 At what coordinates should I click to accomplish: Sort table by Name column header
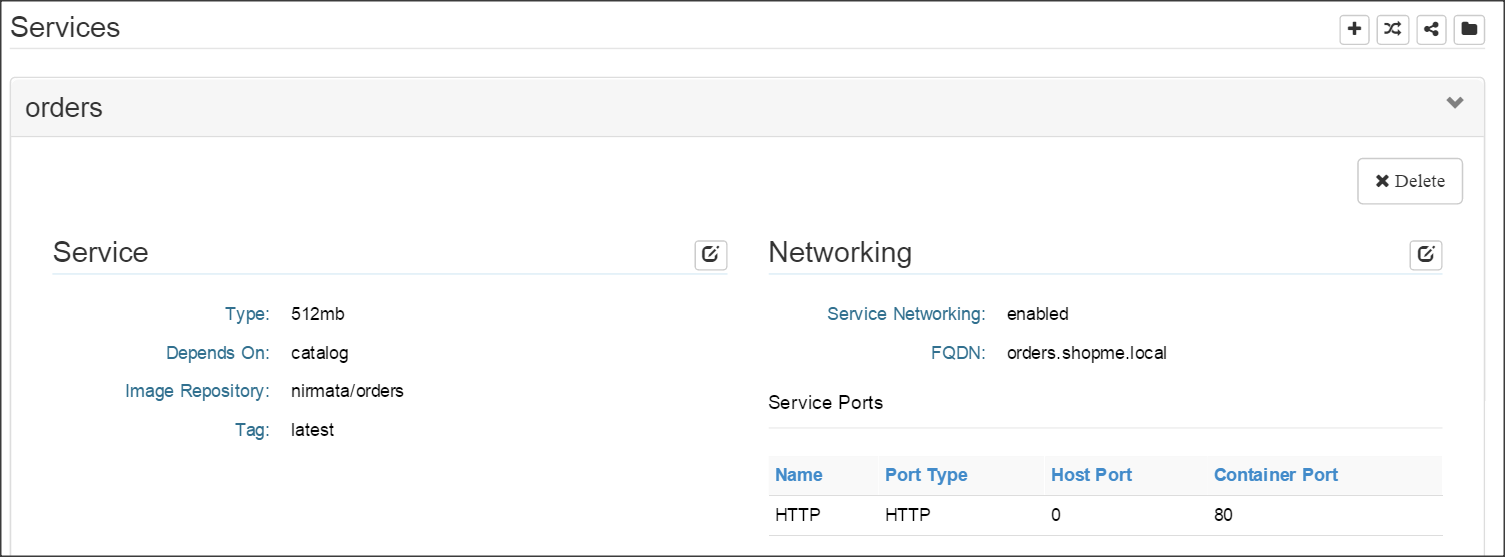798,475
